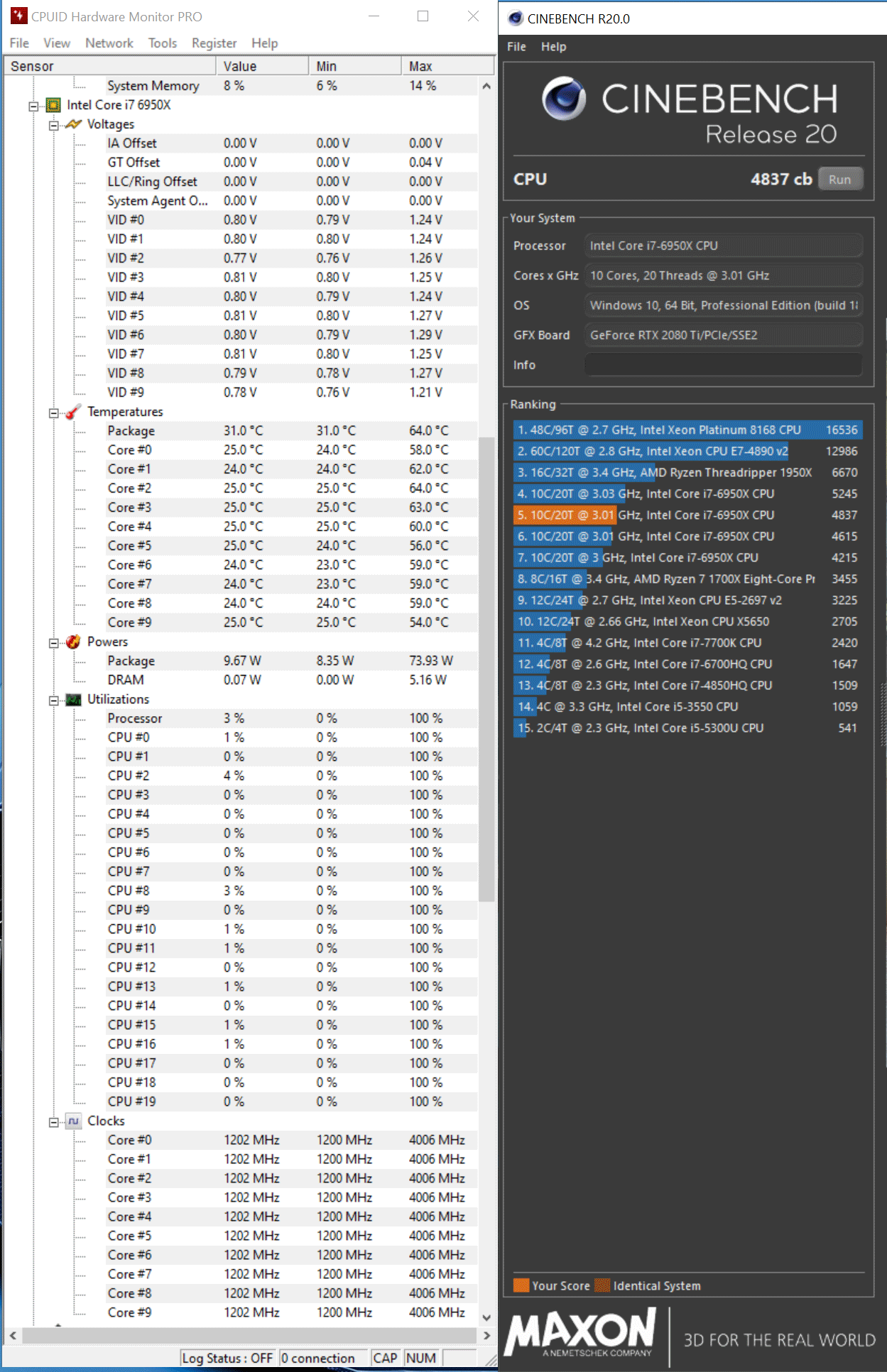This screenshot has height=1372, width=887.
Task: Collapse the Powers tree node
Action: 53,643
